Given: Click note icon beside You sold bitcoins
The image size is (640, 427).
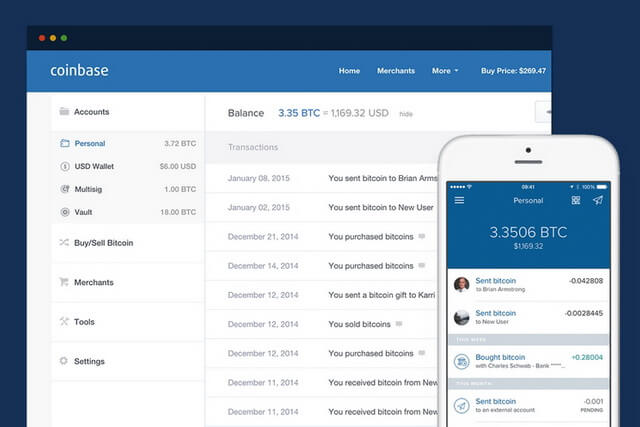Looking at the screenshot, I should [399, 324].
